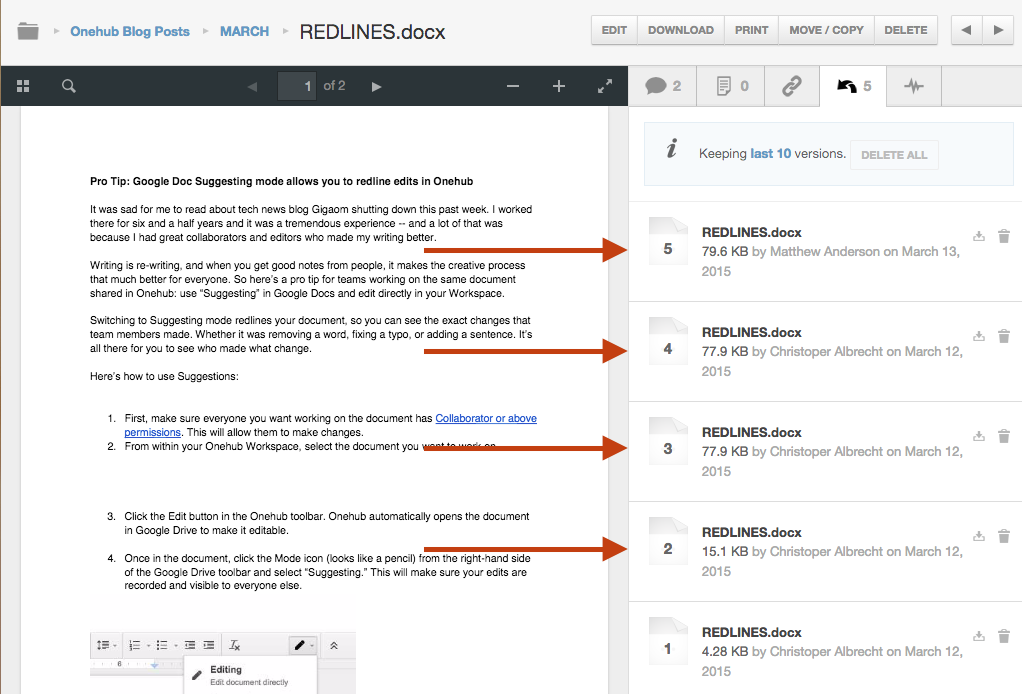Open document search magnifier
The width and height of the screenshot is (1022, 694).
tap(68, 86)
